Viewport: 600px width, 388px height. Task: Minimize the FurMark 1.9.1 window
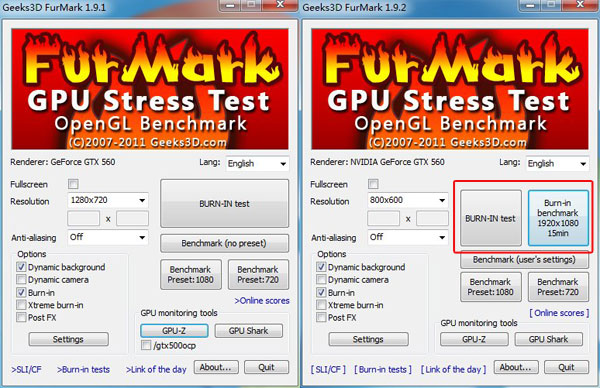230,5
